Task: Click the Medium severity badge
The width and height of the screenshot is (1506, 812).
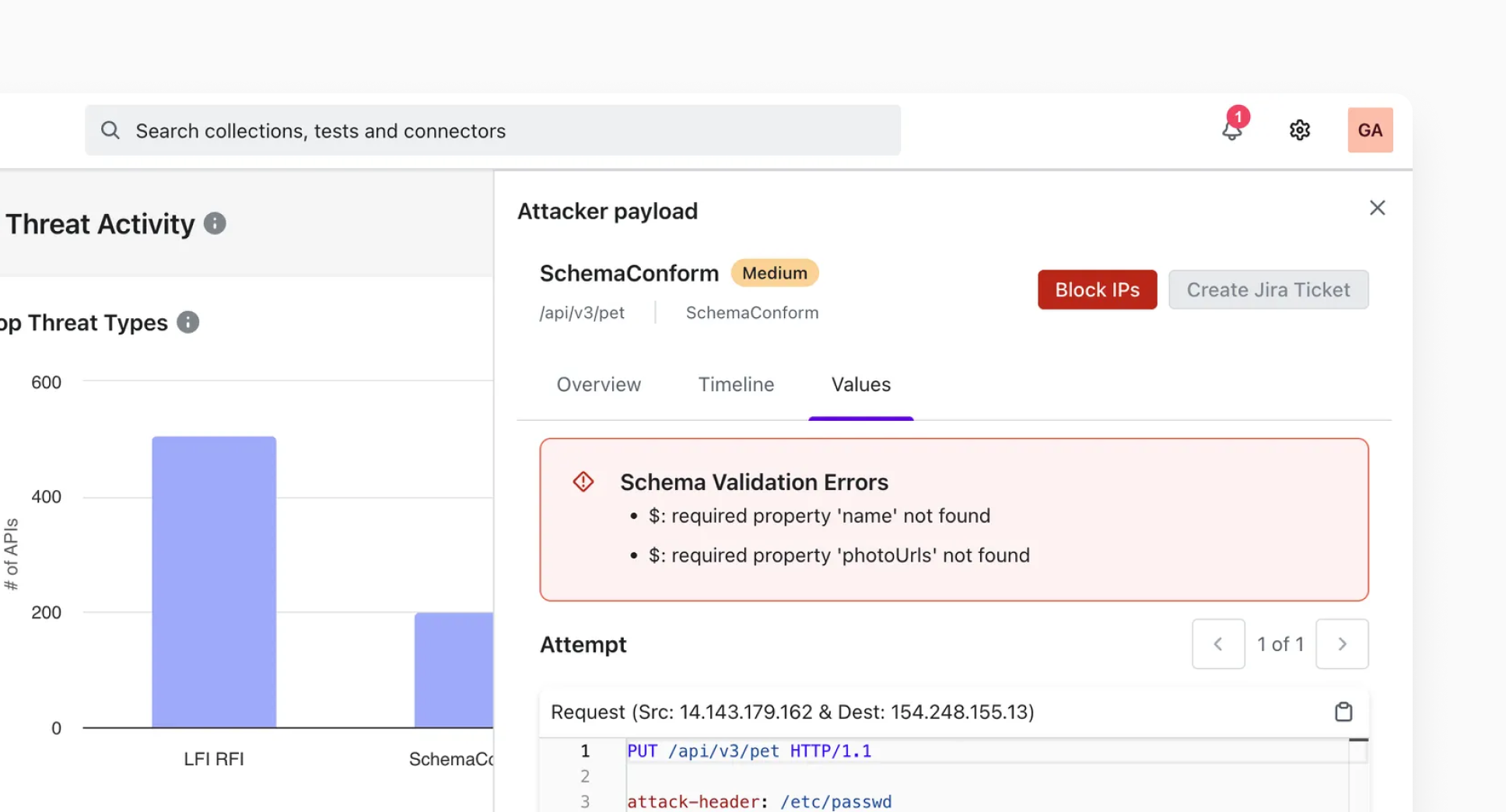Action: [x=774, y=273]
